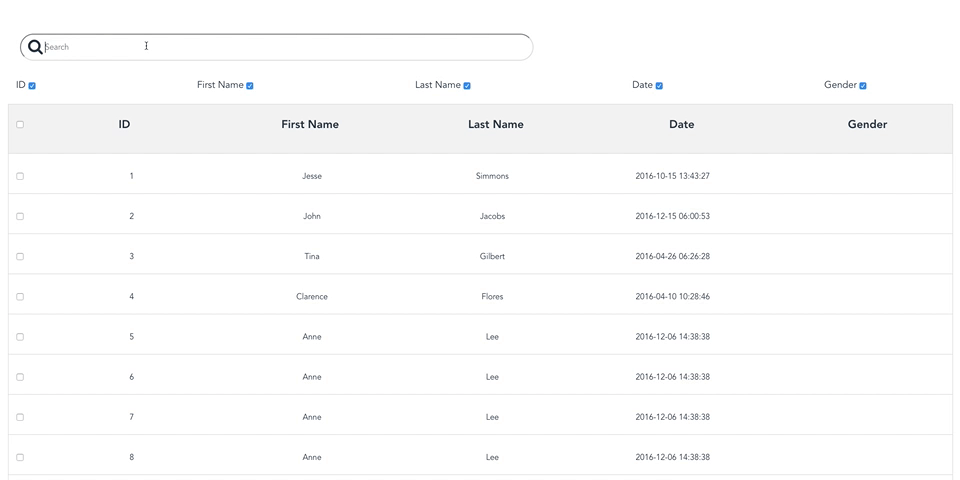Click the First Name column header
The width and height of the screenshot is (960, 480).
pyautogui.click(x=310, y=125)
